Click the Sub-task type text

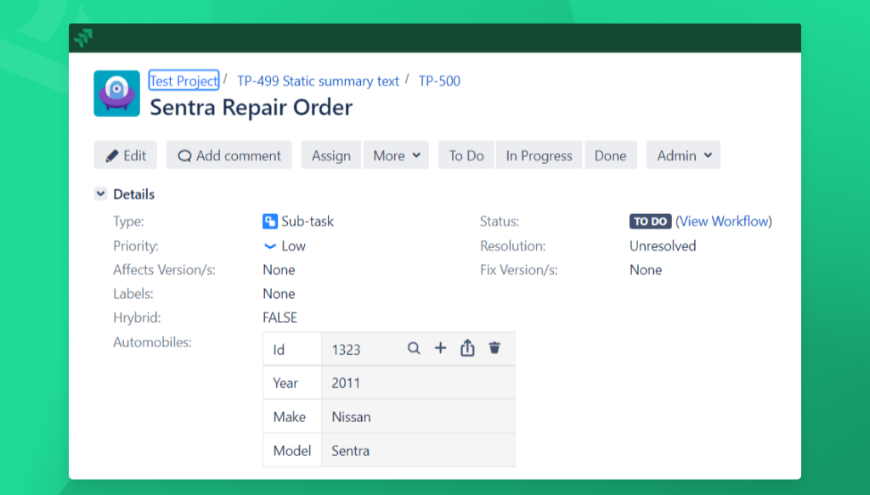[x=307, y=221]
